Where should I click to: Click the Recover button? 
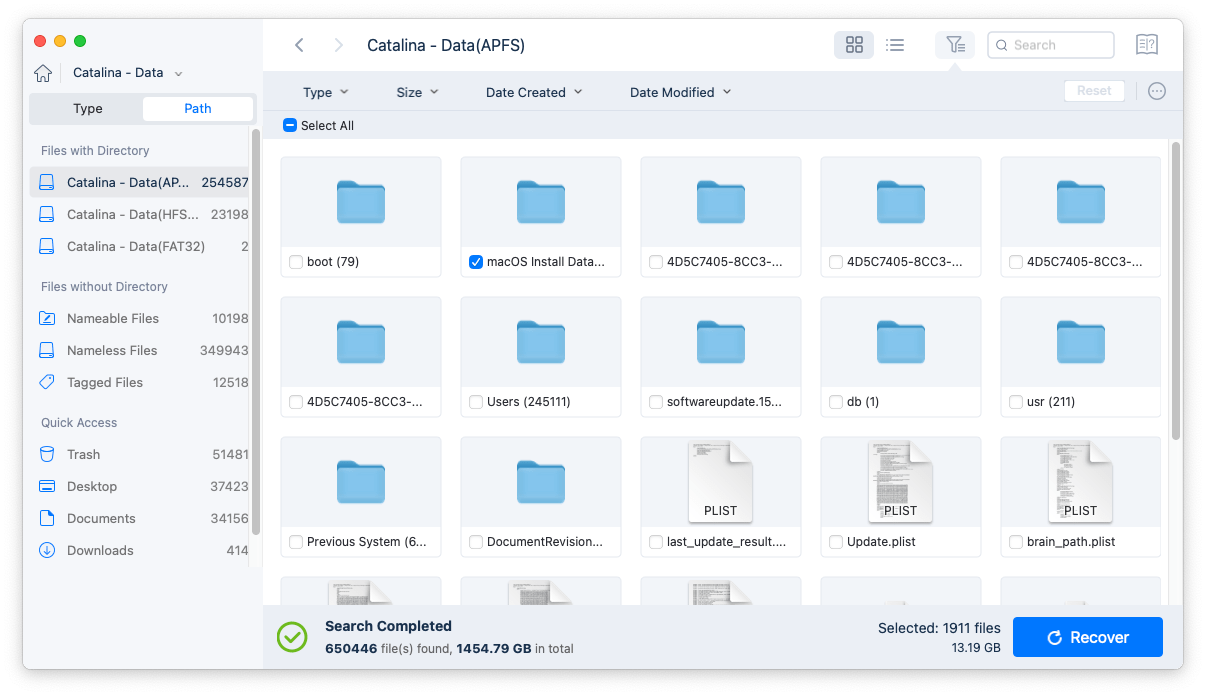coord(1087,637)
